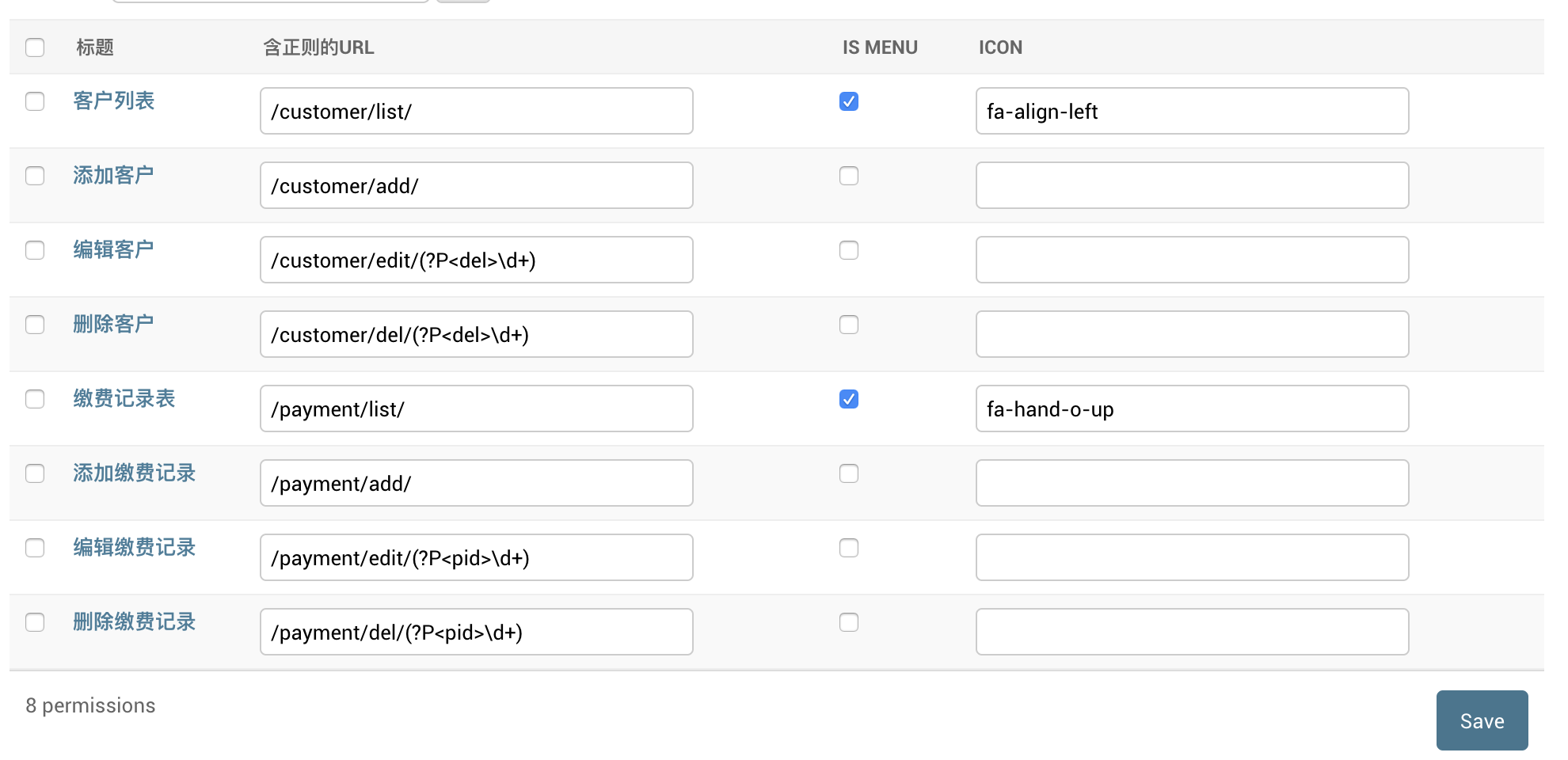Sort by the ICON column header
This screenshot has width=1568, height=760.
pos(1000,47)
